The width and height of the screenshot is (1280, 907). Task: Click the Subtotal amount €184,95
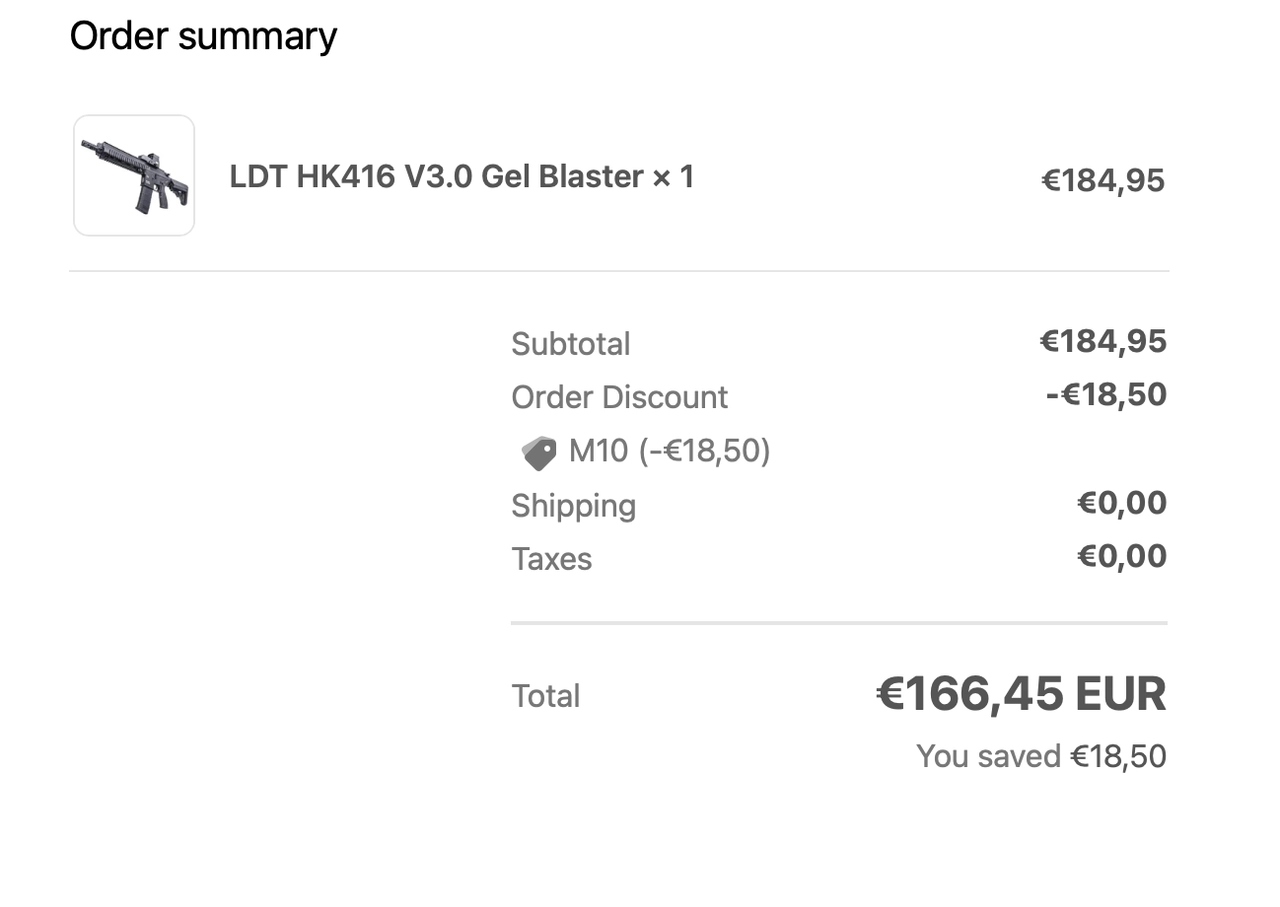tap(1102, 342)
